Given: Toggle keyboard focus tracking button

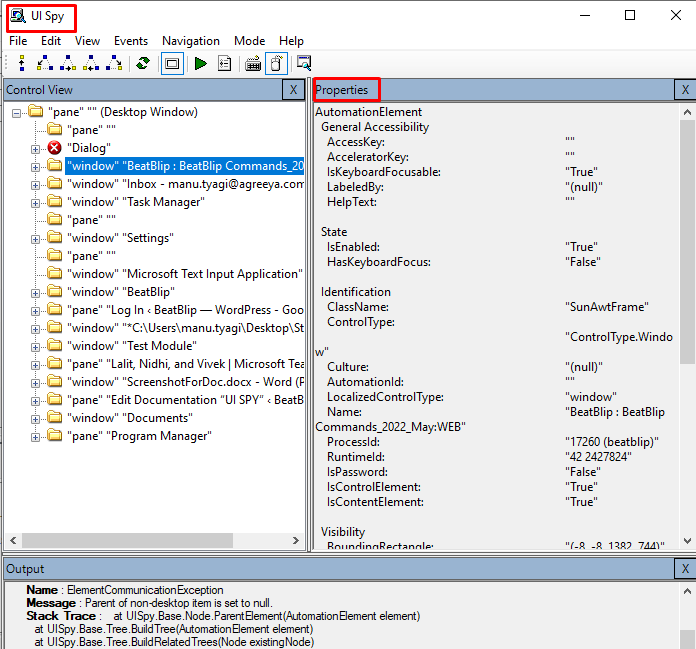Looking at the screenshot, I should [253, 64].
